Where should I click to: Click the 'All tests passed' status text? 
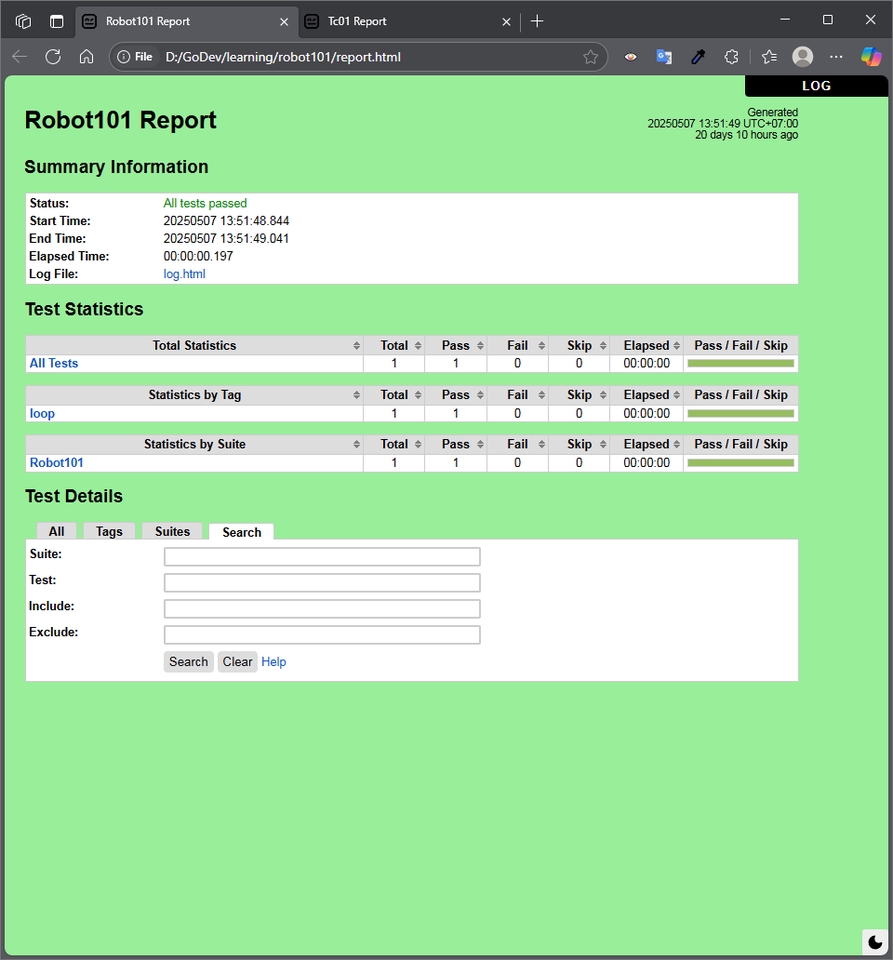point(205,203)
